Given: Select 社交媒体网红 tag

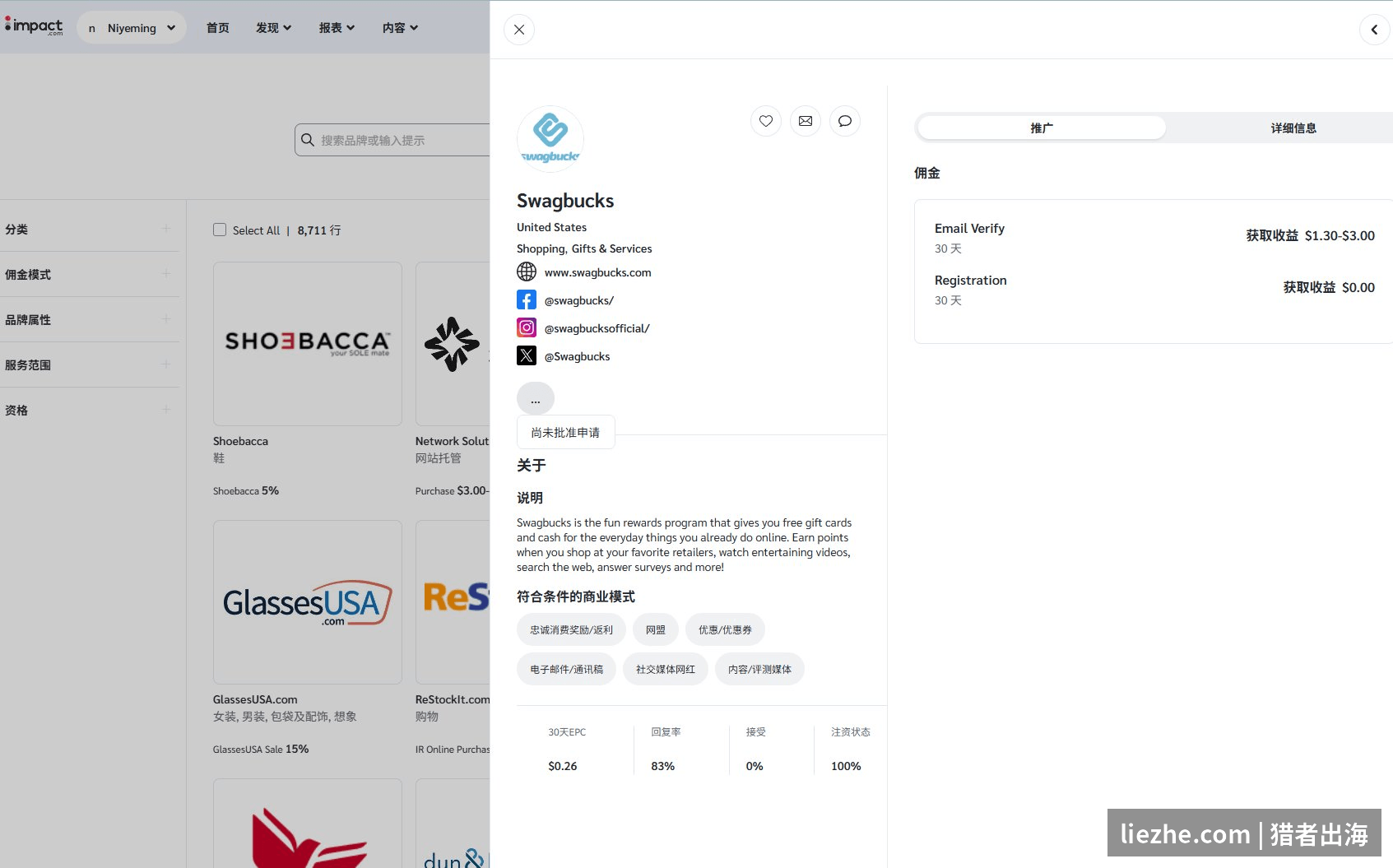Looking at the screenshot, I should (x=666, y=669).
